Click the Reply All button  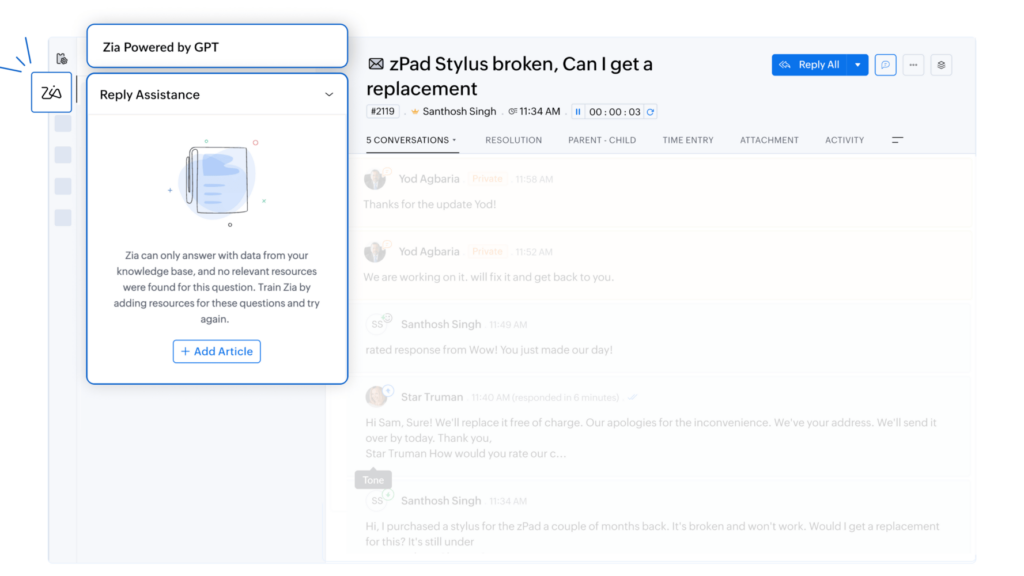[810, 65]
